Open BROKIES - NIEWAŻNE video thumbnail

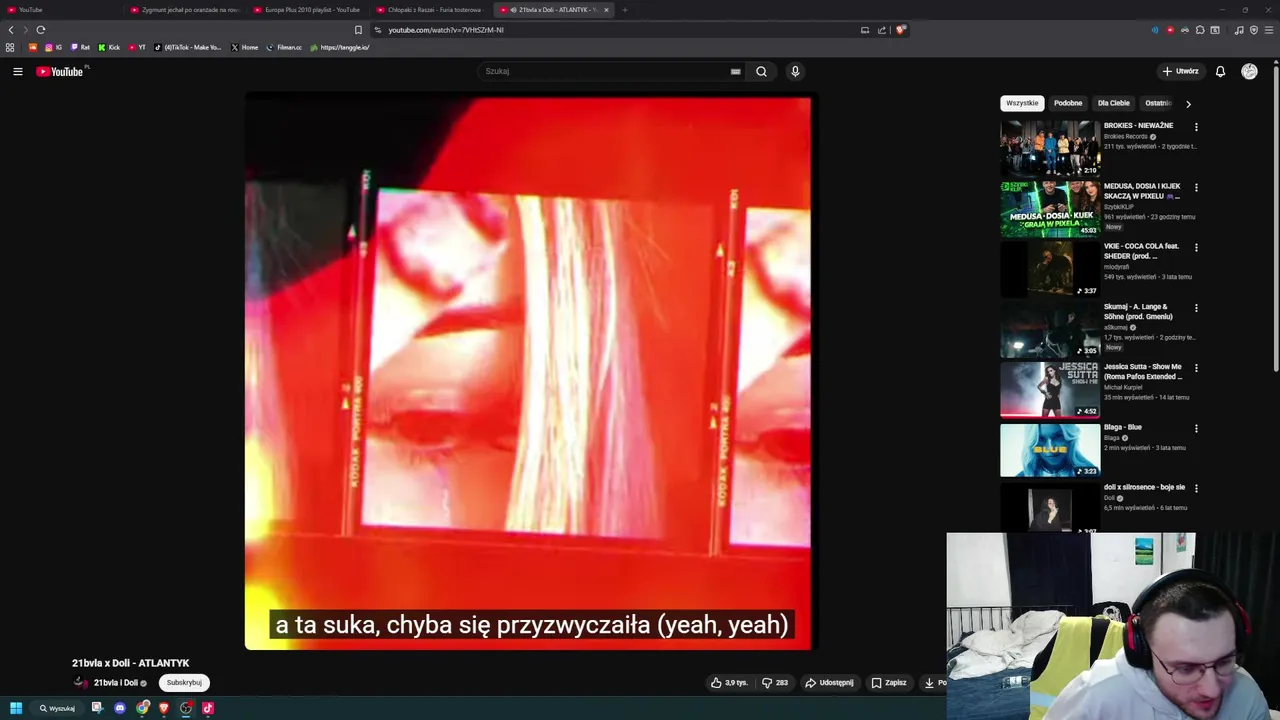tap(1050, 148)
